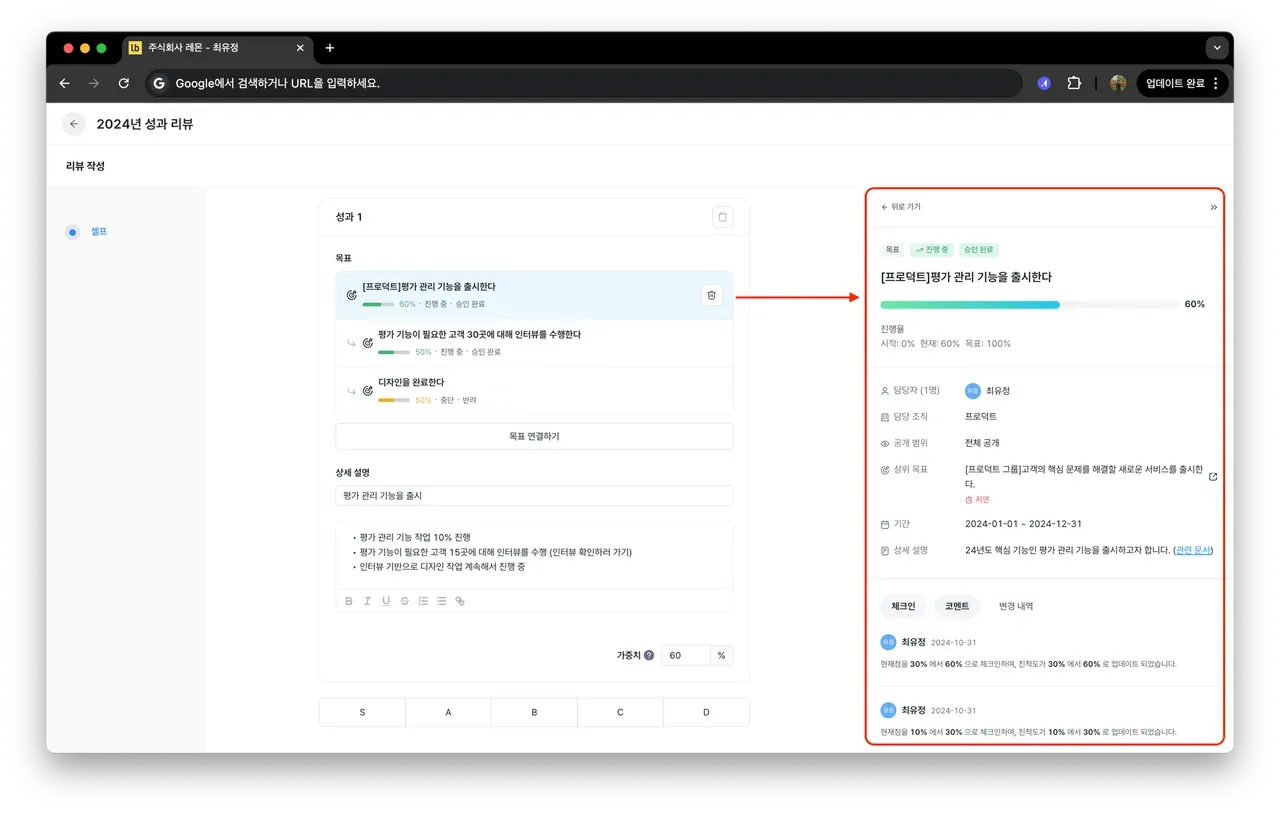This screenshot has height=814, width=1280.
Task: Open the 관련 문서 link
Action: 1193,550
